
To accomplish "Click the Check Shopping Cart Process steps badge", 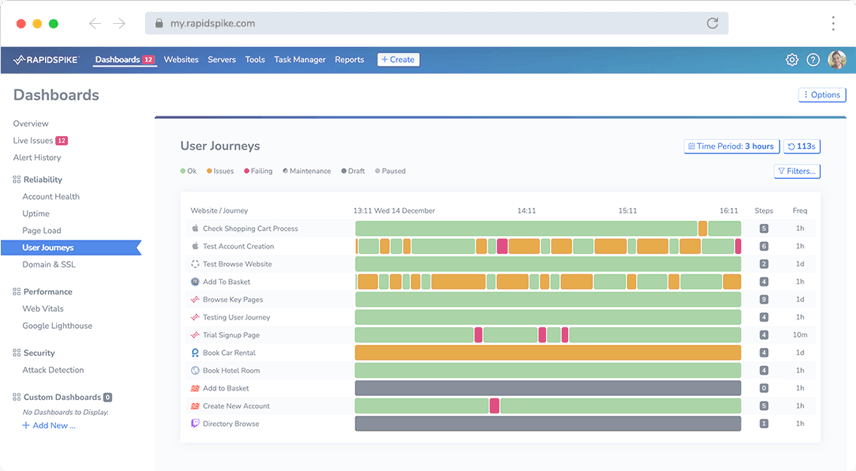I will click(x=764, y=229).
